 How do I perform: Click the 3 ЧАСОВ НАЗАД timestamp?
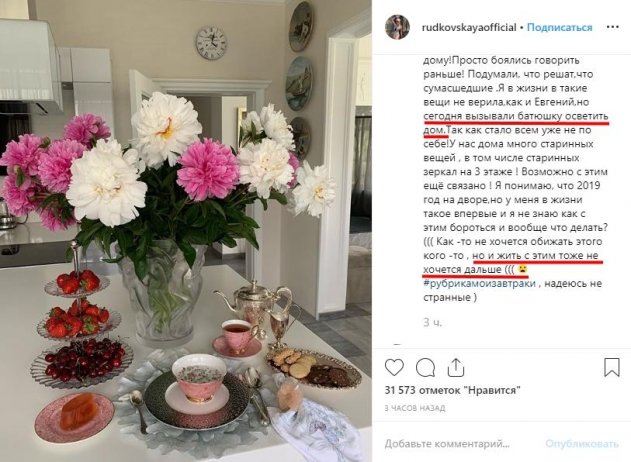(415, 408)
